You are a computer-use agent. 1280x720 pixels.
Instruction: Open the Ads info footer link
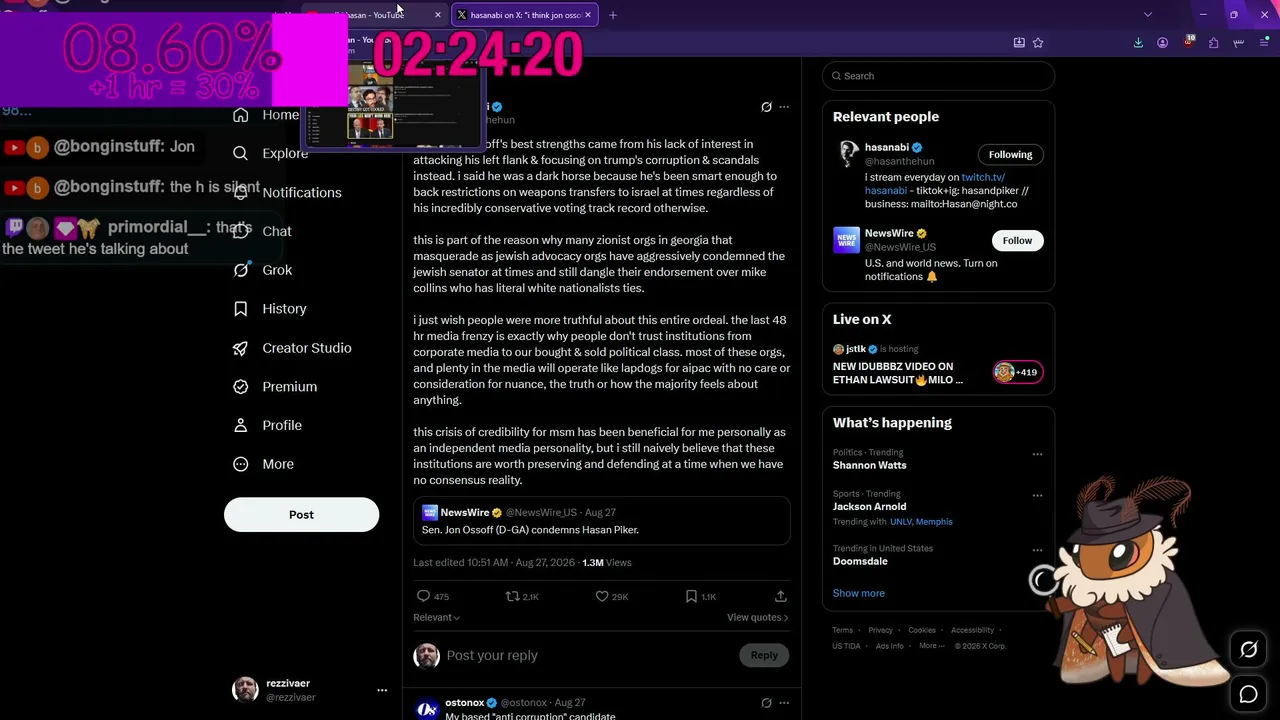[889, 646]
